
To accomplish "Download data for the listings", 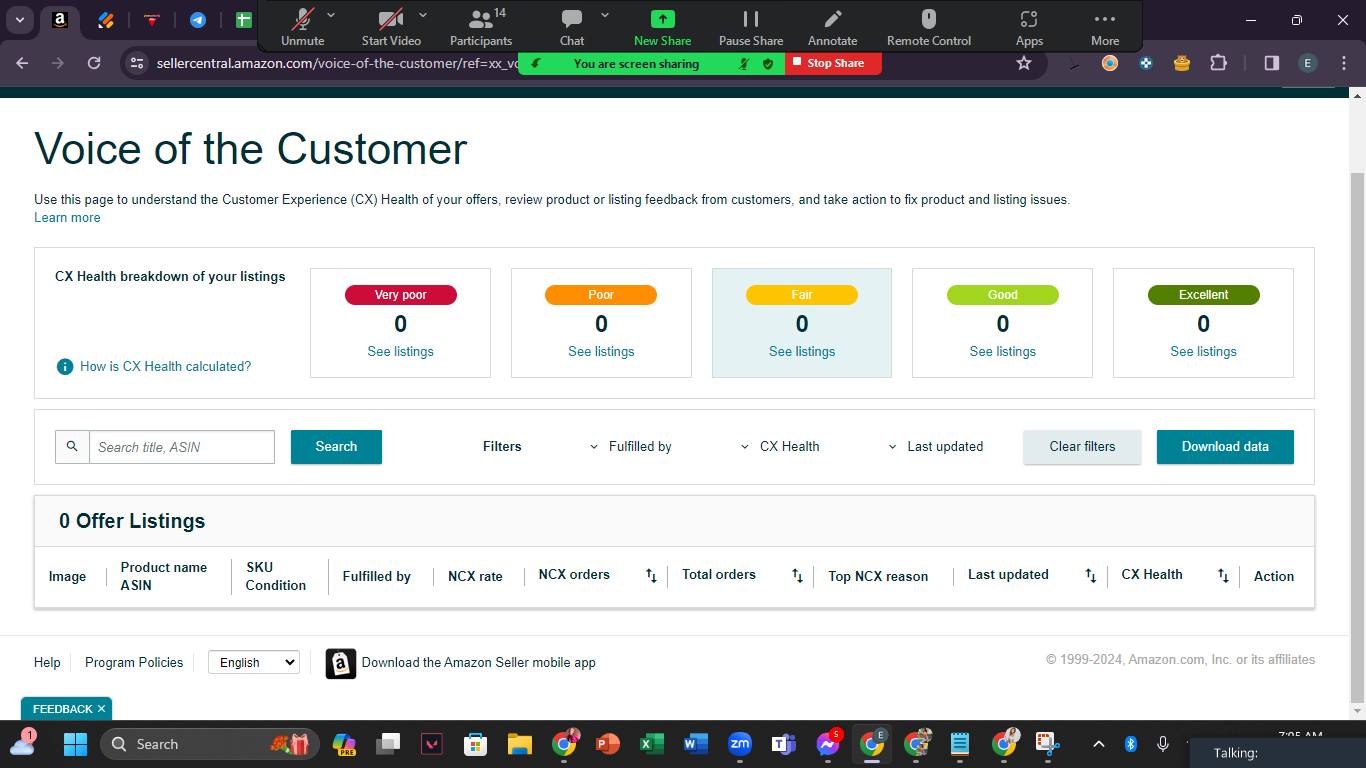I will [1225, 447].
